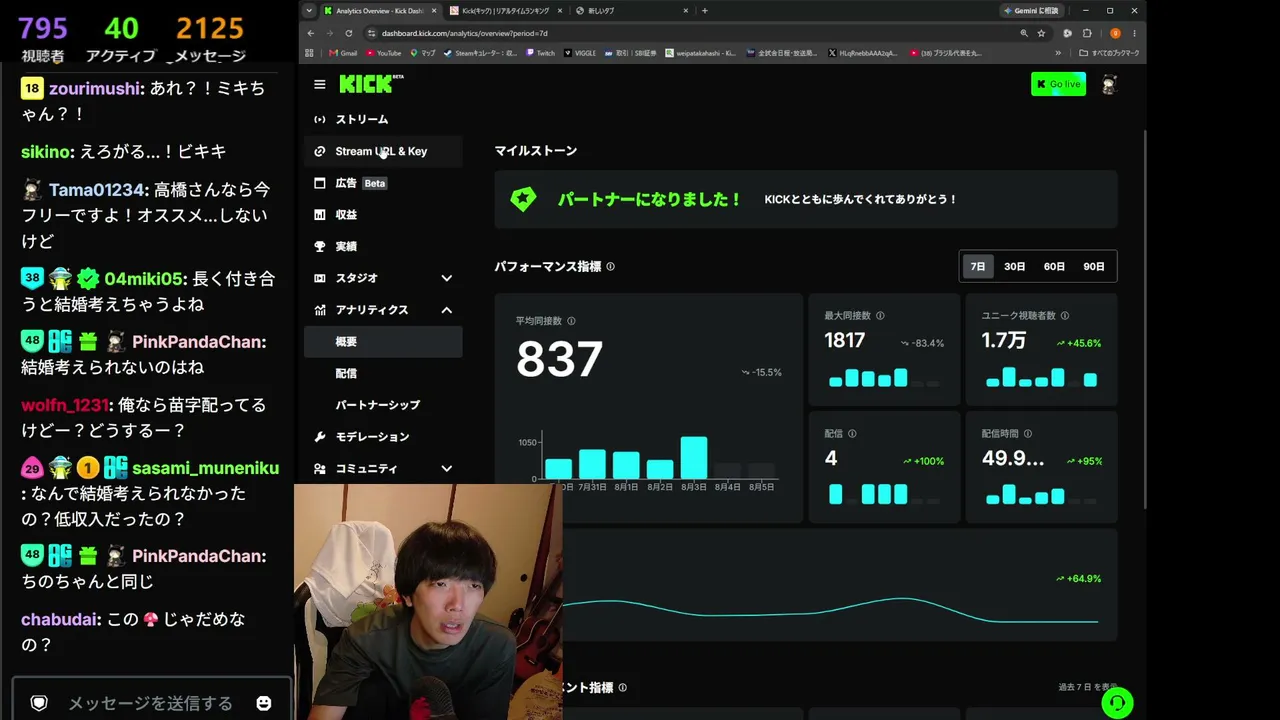This screenshot has width=1280, height=720.
Task: Open 実績 in the sidebar
Action: 383,246
